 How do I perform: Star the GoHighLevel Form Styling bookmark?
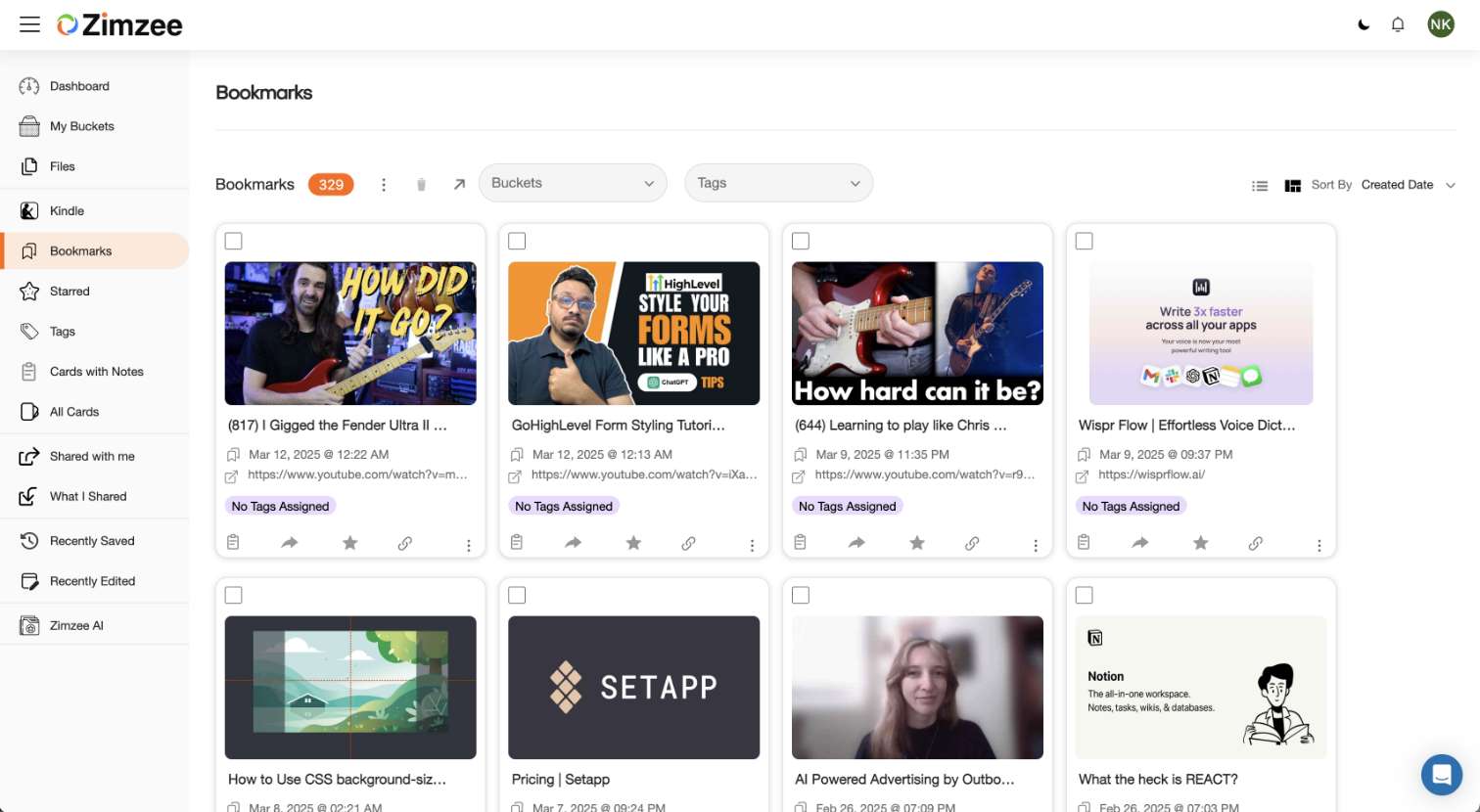pos(633,543)
